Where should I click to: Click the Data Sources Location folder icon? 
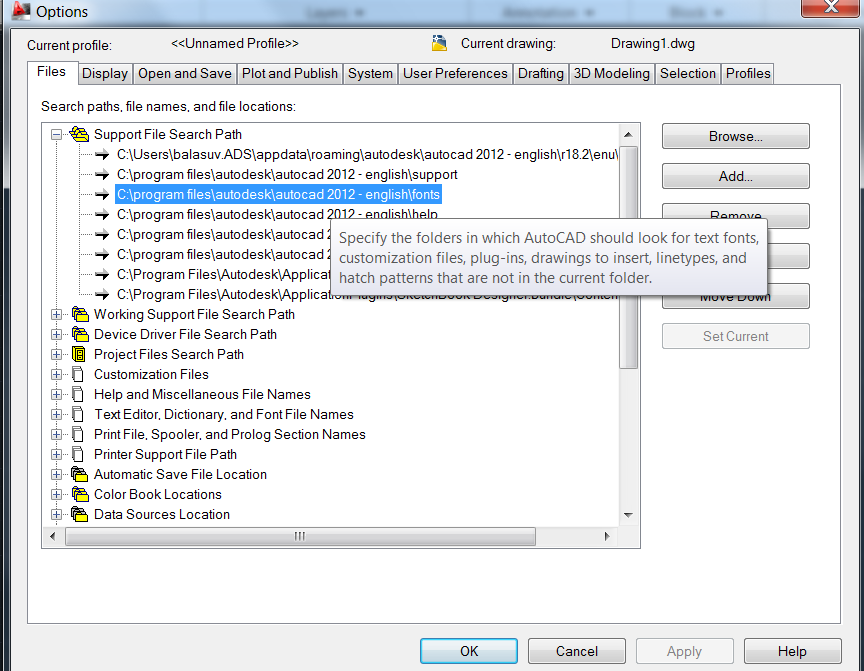(x=80, y=515)
